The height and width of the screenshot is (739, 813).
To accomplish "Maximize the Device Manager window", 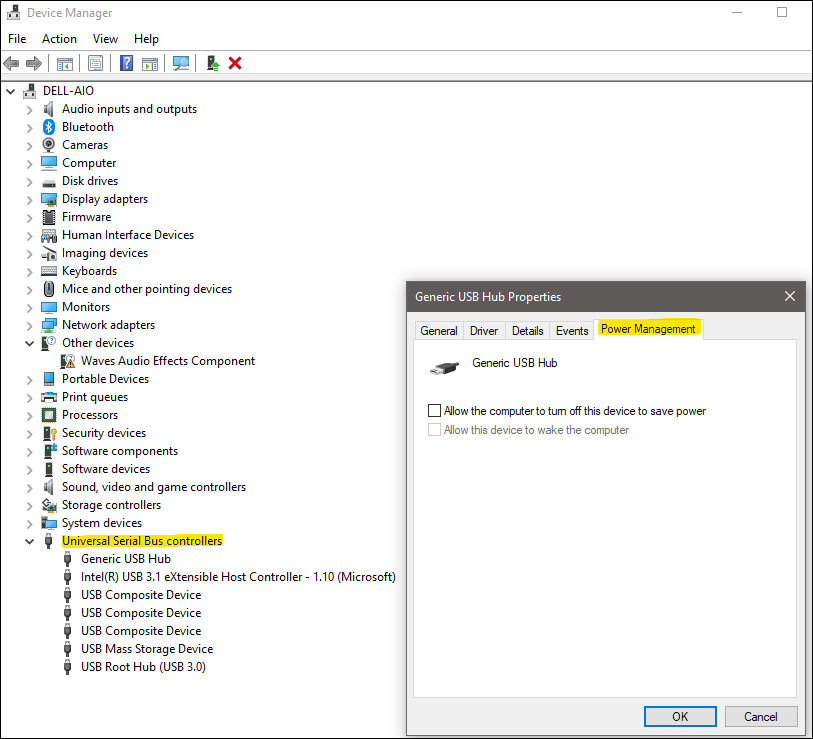I will [782, 12].
